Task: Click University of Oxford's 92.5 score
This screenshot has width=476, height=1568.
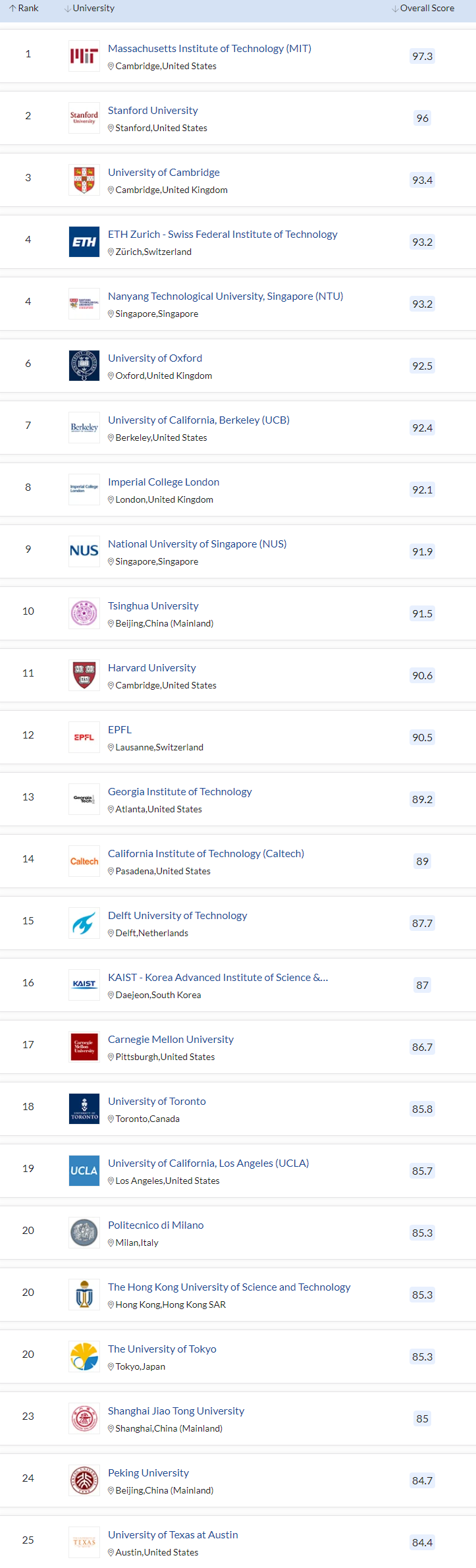Action: [422, 366]
